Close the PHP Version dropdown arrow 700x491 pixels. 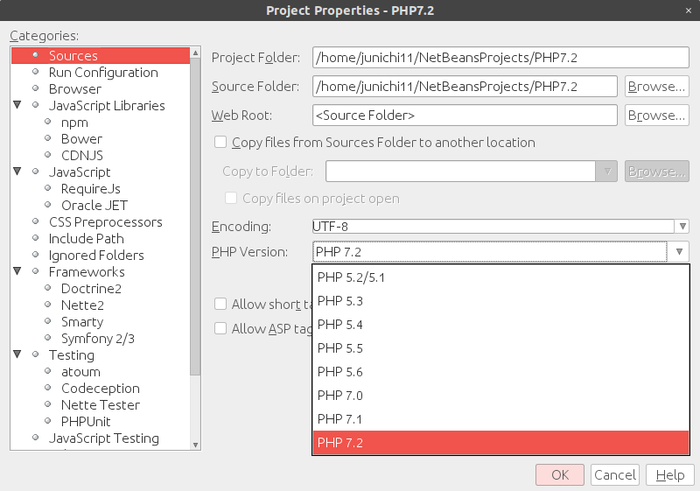pos(680,252)
